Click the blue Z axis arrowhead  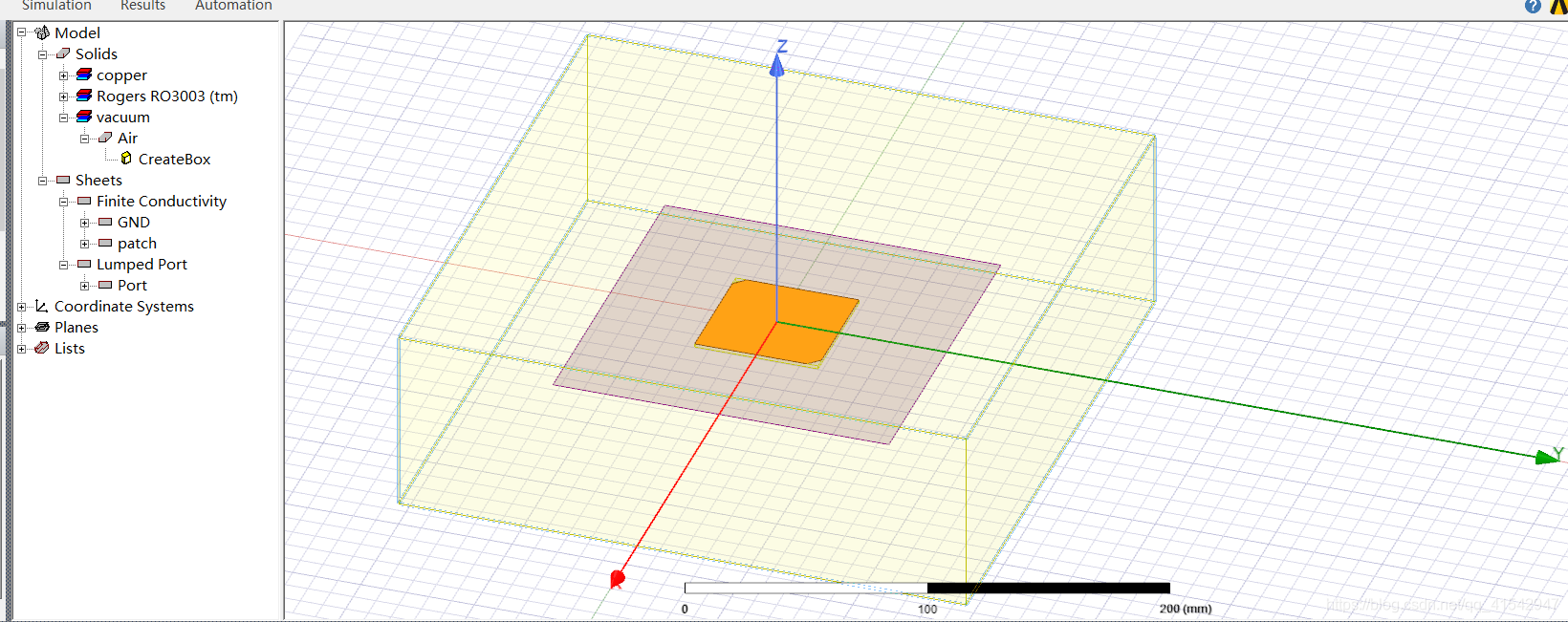pos(776,65)
